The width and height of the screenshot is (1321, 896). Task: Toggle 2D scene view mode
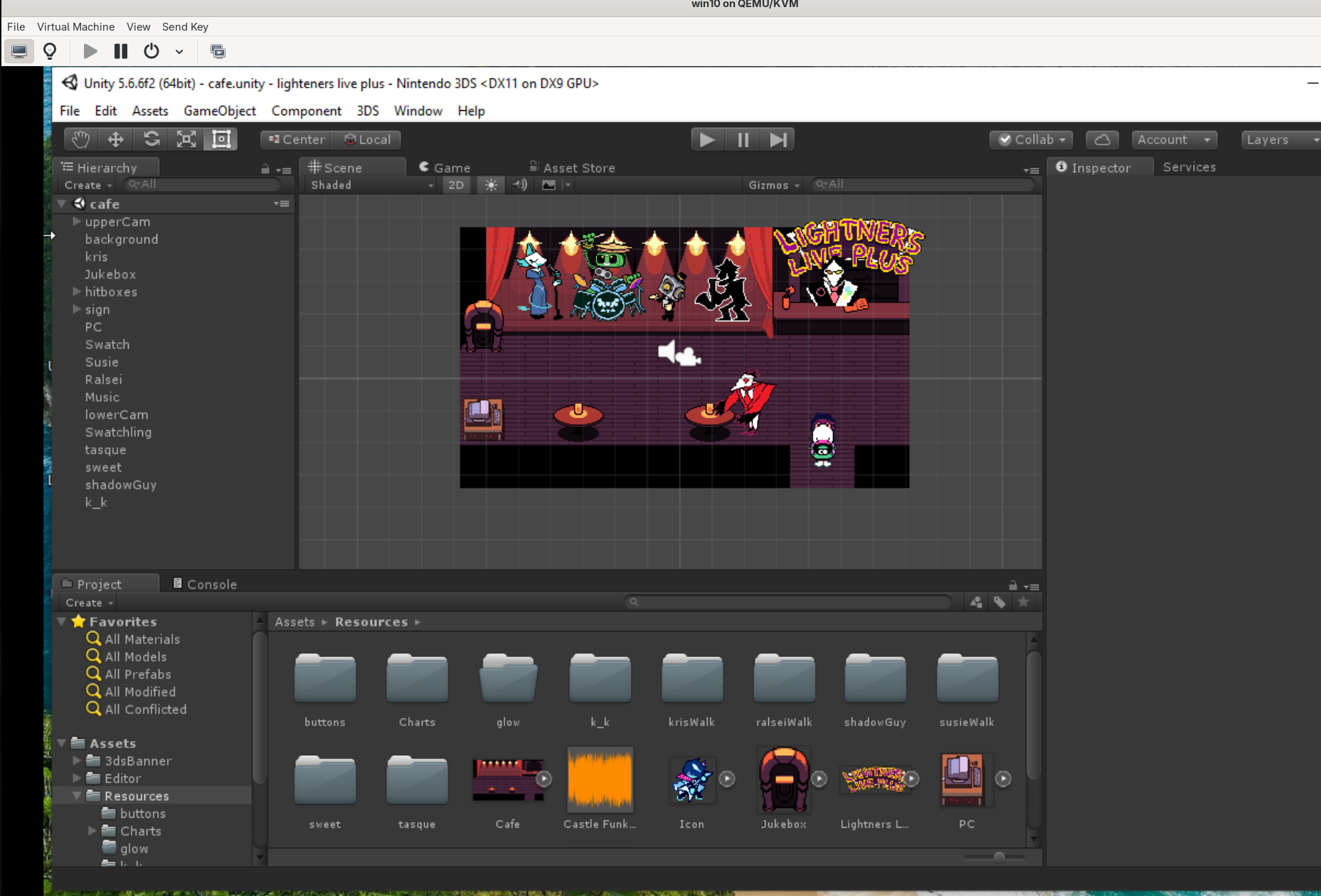(456, 185)
